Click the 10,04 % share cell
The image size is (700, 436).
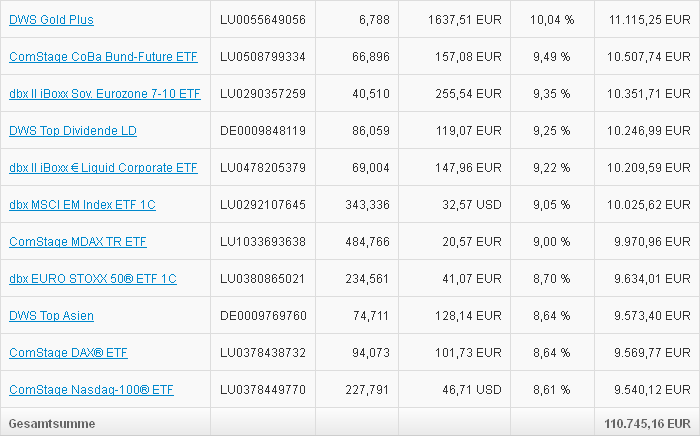coord(552,20)
